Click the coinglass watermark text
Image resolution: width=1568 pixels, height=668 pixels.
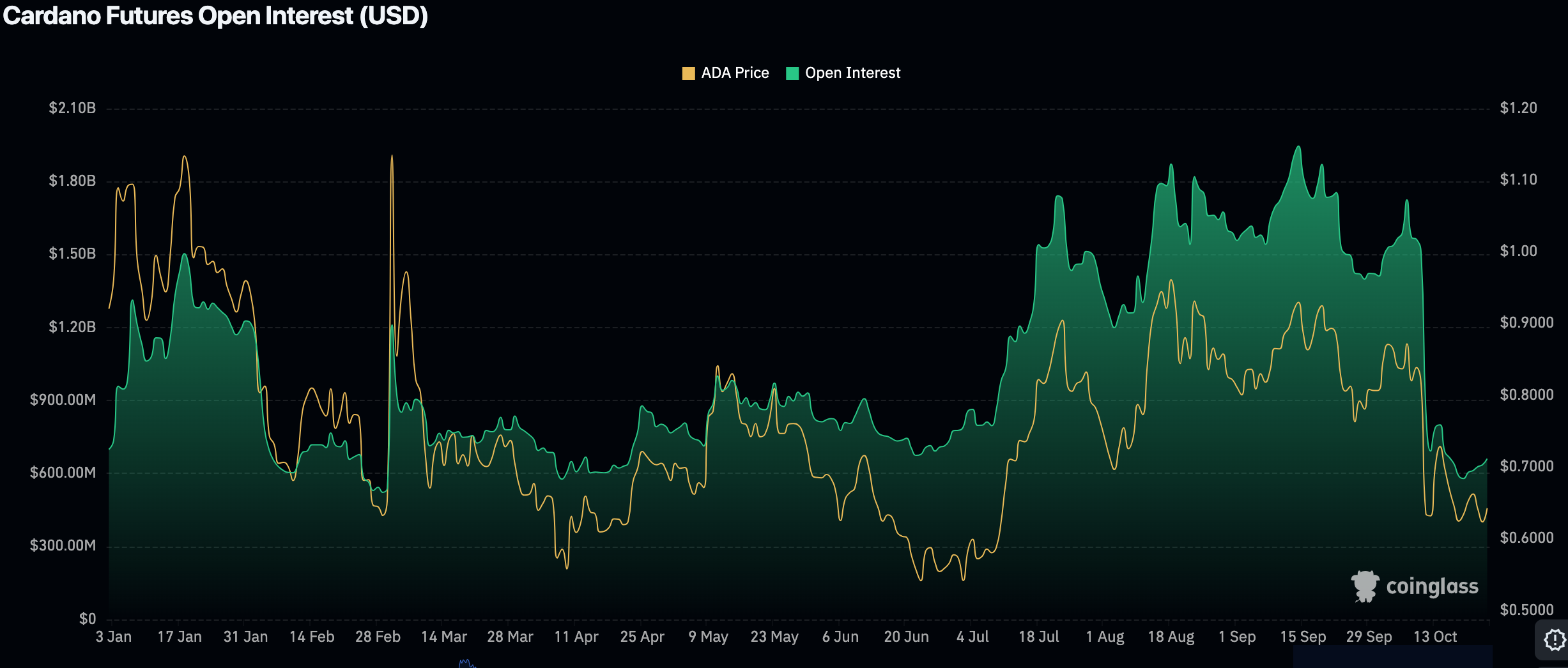(1432, 586)
